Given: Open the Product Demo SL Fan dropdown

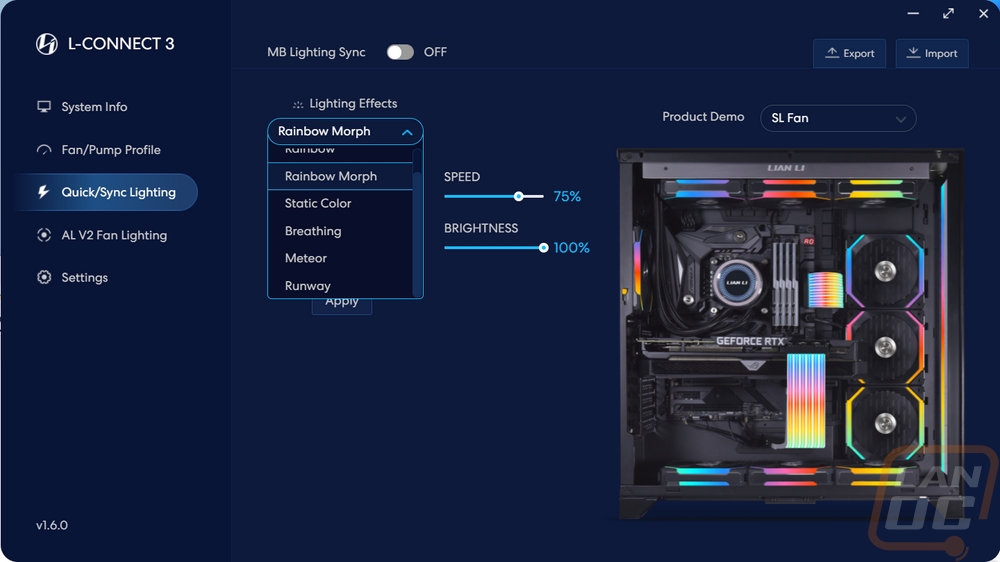Looking at the screenshot, I should (838, 118).
